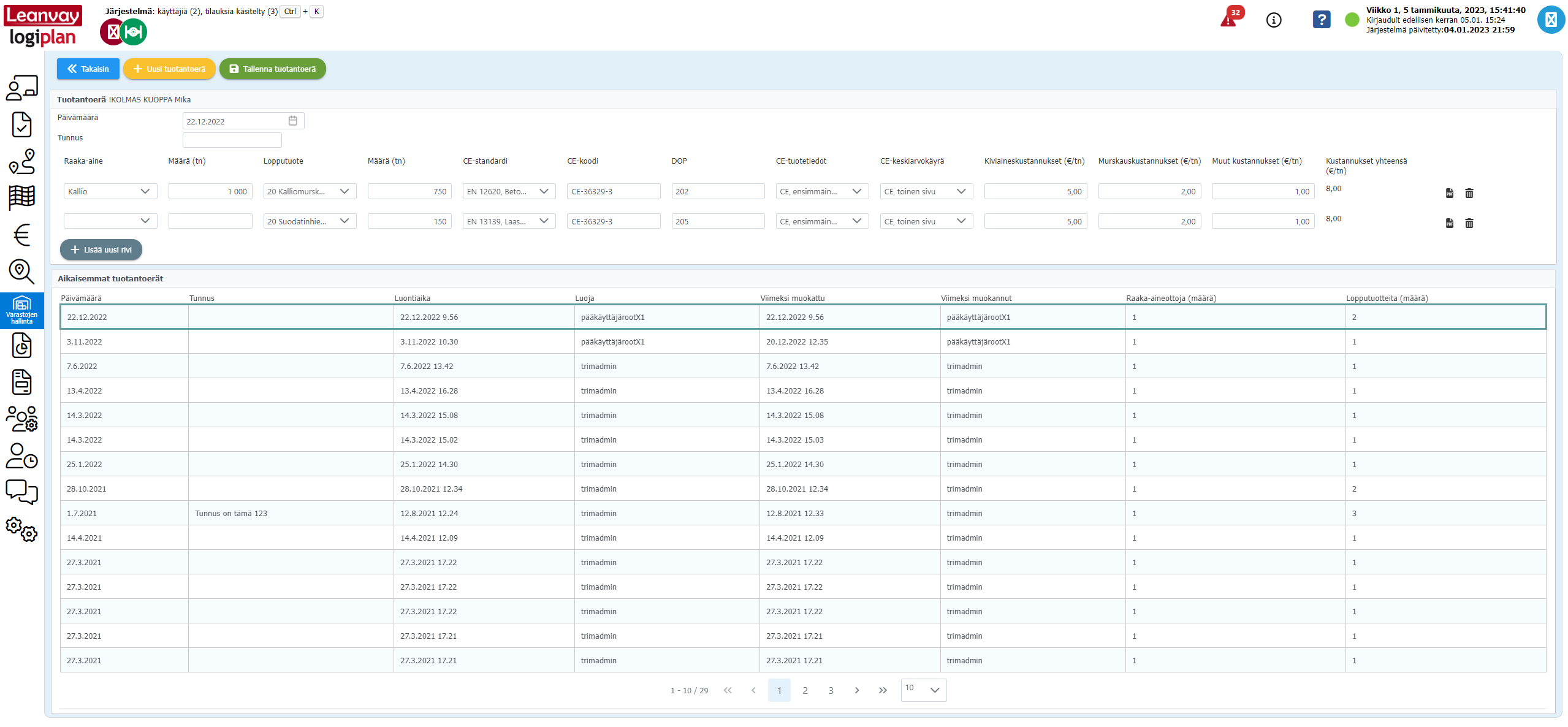This screenshot has width=1568, height=727.
Task: Select the row dated 28.10.2021
Action: [803, 489]
